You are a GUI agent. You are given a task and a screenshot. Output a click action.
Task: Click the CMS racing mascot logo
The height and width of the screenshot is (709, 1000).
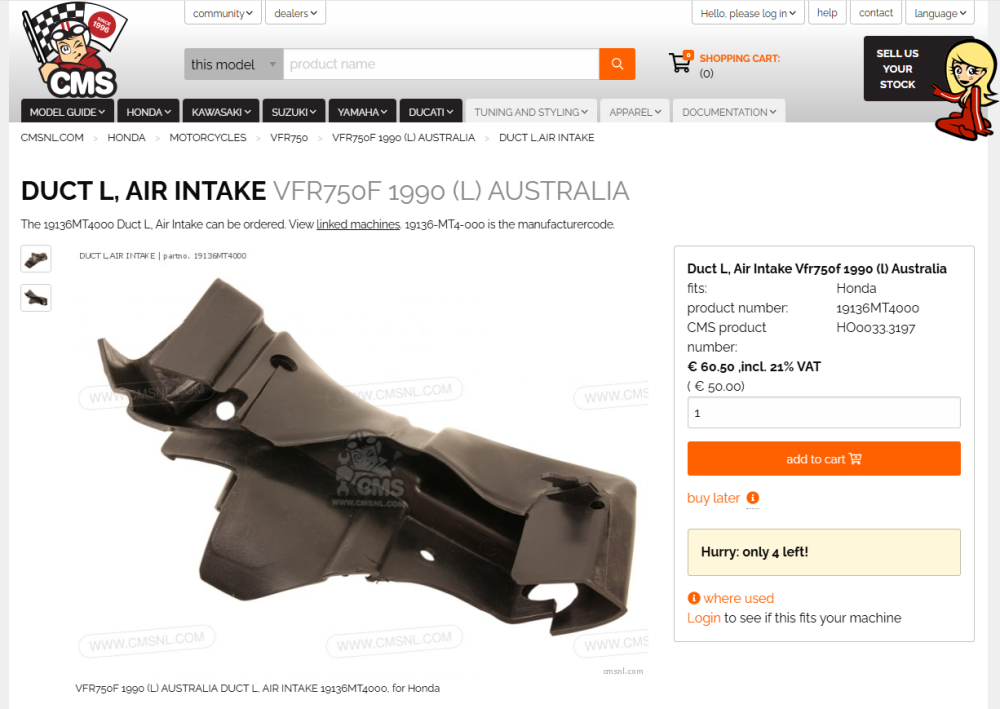pos(73,50)
